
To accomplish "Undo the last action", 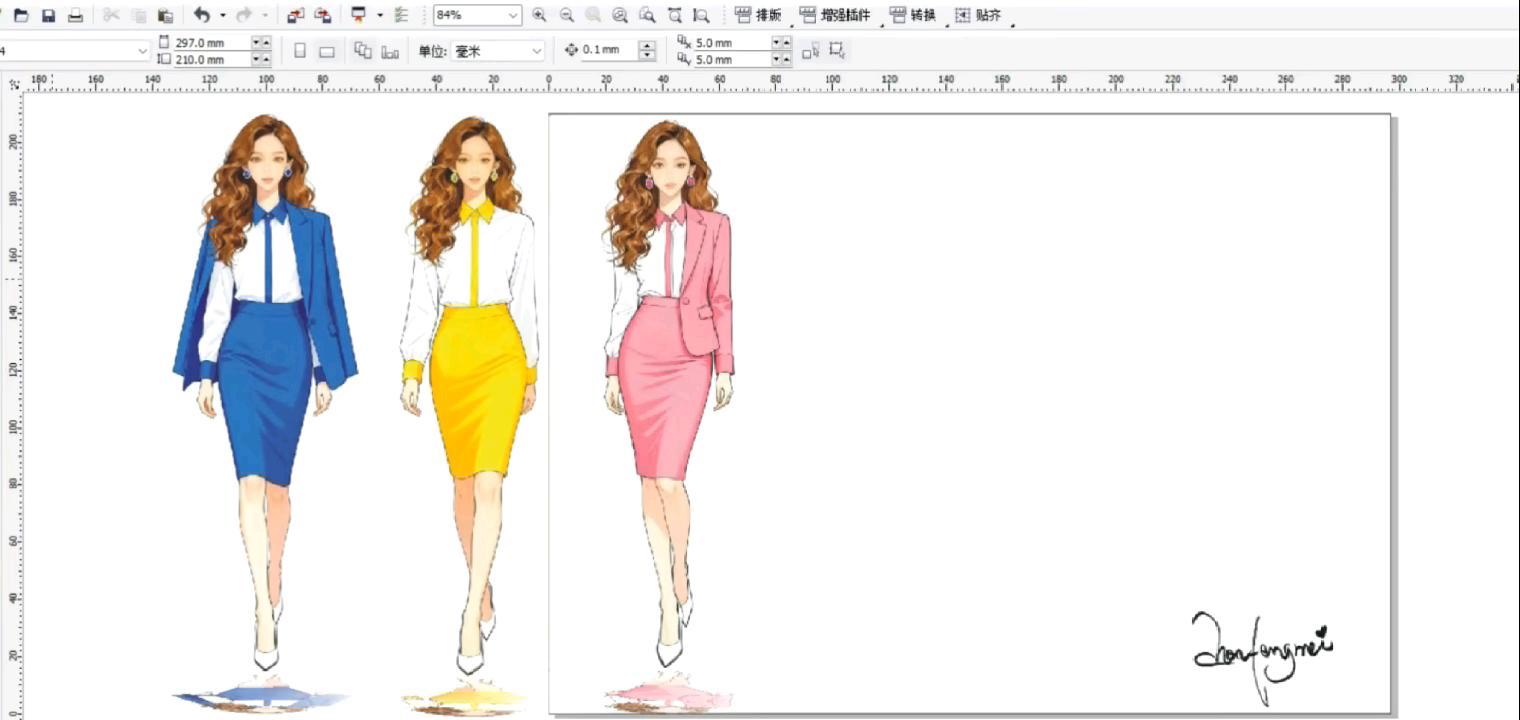I will pos(202,16).
